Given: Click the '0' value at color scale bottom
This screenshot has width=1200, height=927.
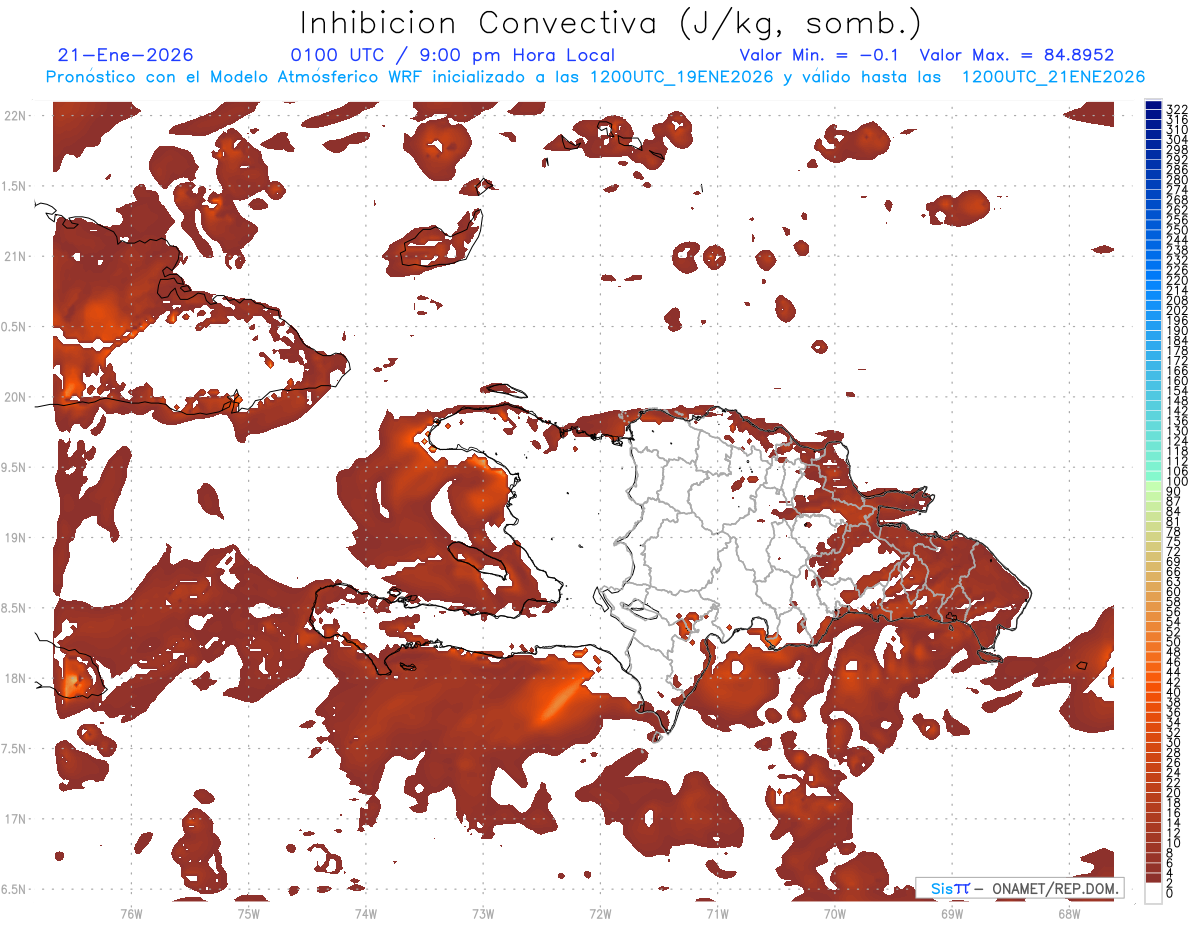Looking at the screenshot, I should point(1170,894).
